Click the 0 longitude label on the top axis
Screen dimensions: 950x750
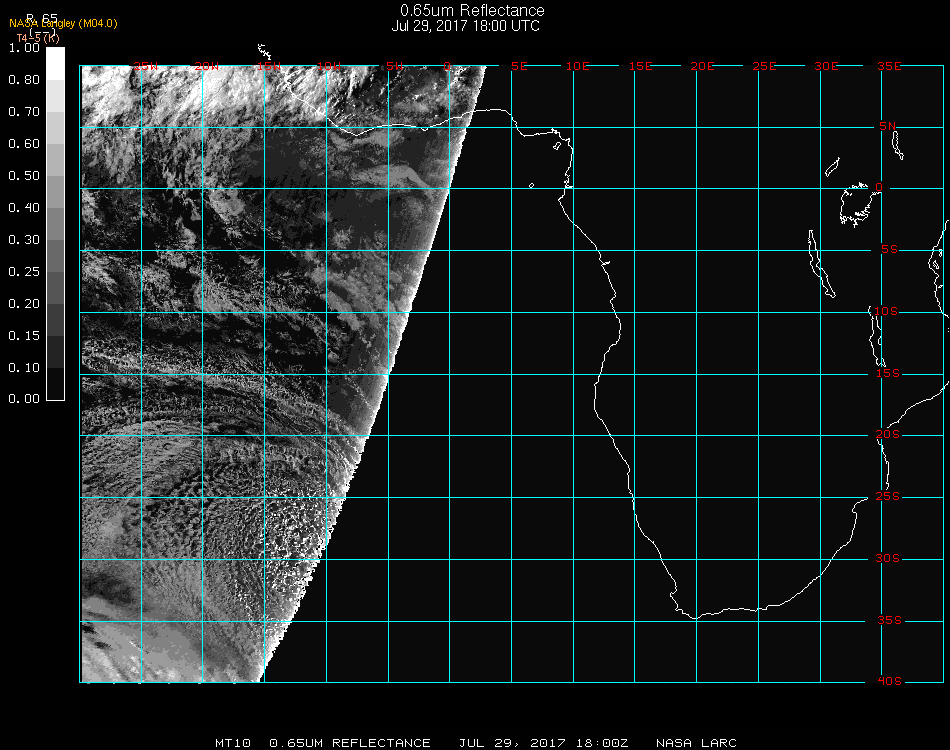(x=447, y=66)
